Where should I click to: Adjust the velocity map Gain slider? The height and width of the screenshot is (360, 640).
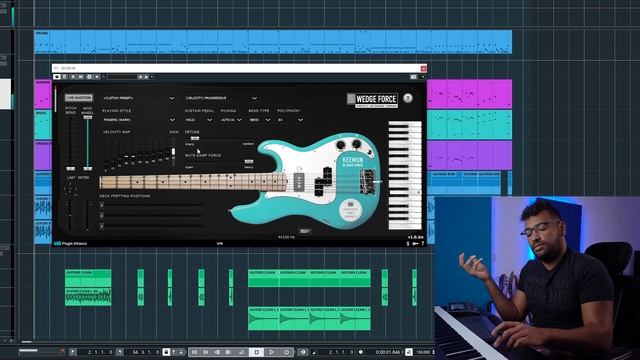173,152
